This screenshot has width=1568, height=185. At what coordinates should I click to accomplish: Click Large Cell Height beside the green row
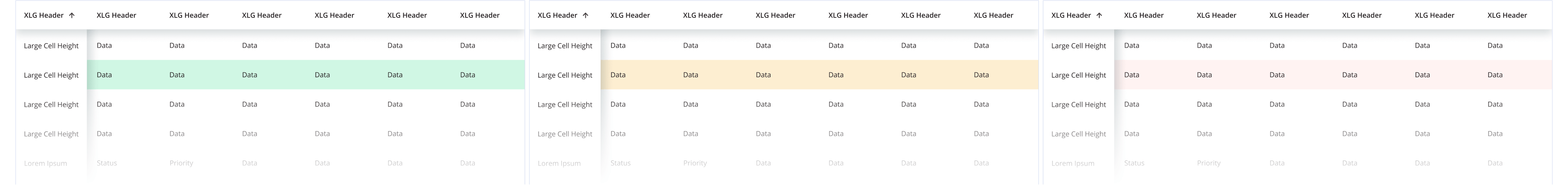(x=51, y=75)
